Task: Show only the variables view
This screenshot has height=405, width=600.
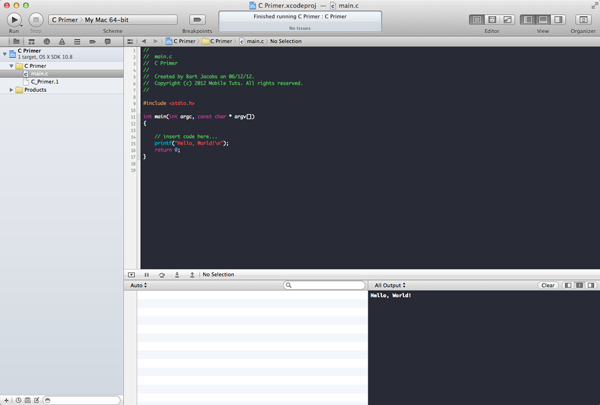Action: coord(568,286)
